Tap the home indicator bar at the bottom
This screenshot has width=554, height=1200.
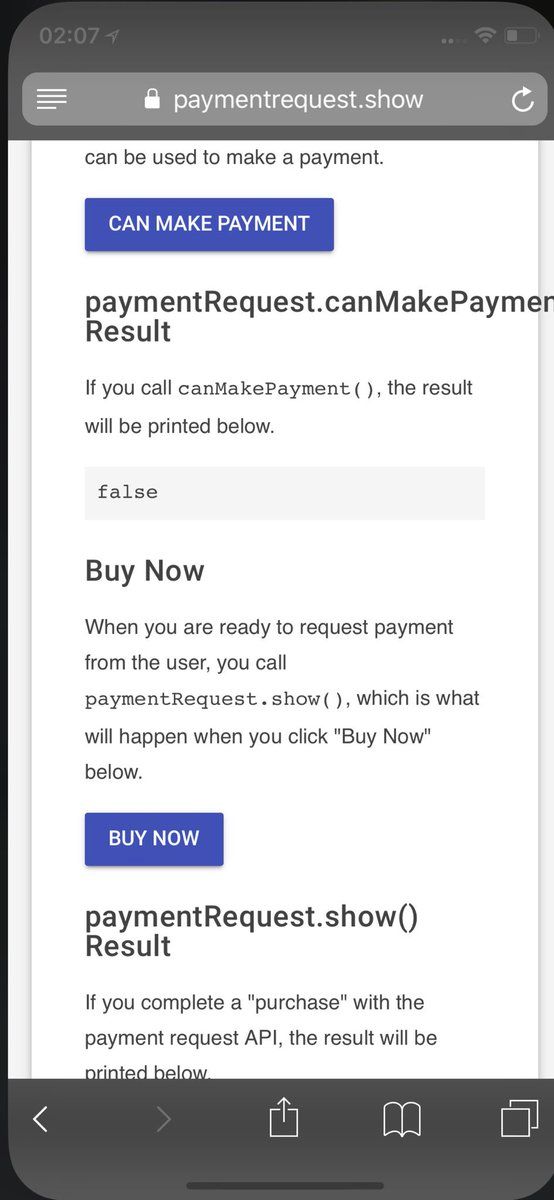285,1186
